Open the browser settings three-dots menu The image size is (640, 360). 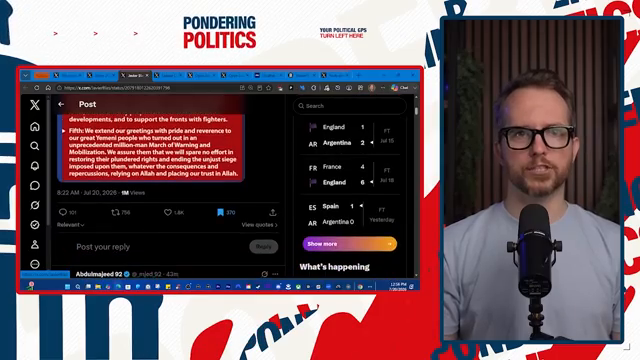click(383, 88)
